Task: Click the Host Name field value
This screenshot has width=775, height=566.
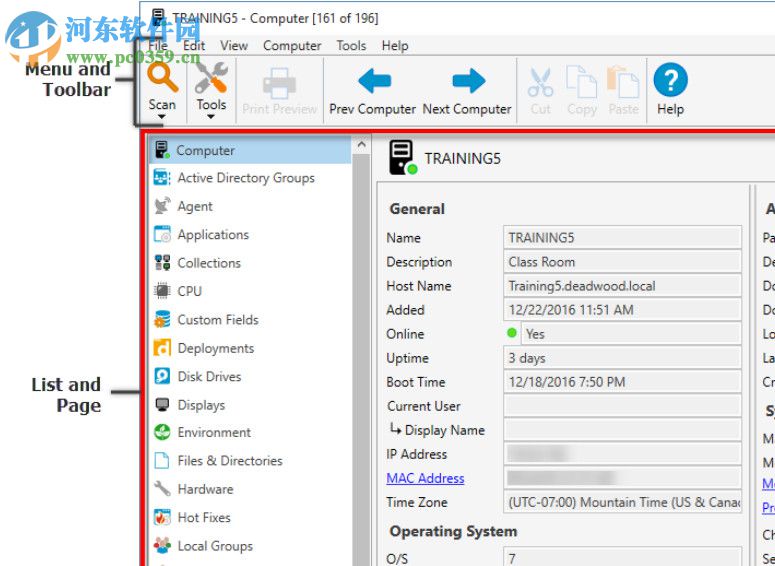Action: point(622,286)
